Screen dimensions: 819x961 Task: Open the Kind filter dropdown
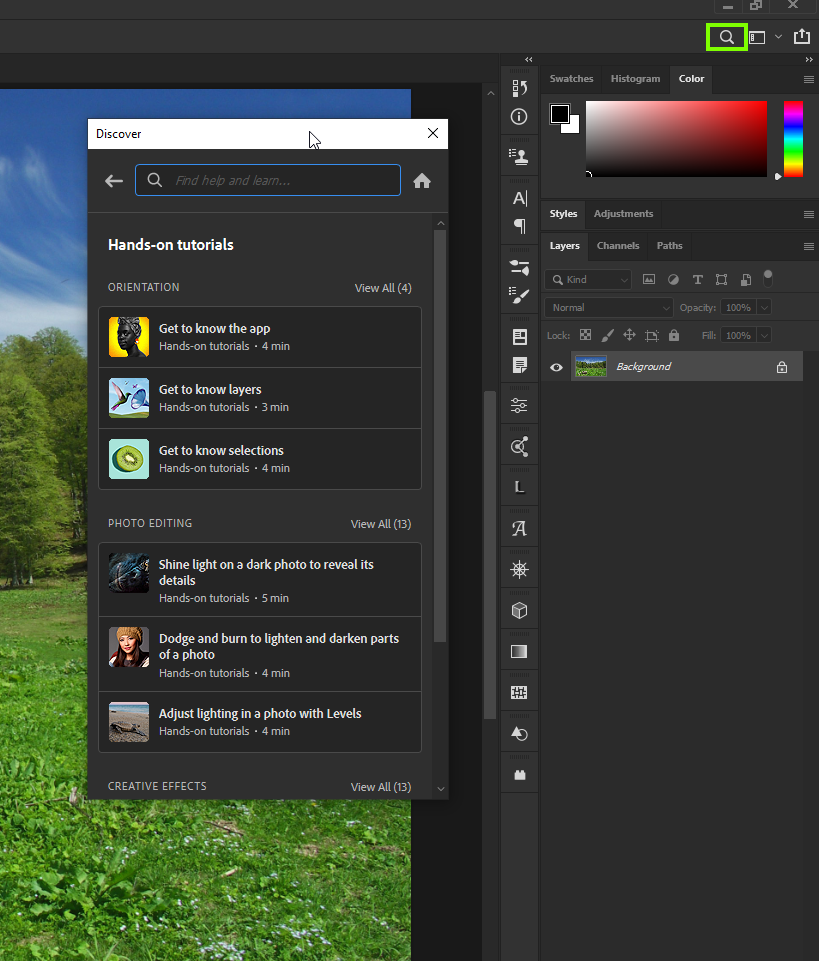pos(588,279)
